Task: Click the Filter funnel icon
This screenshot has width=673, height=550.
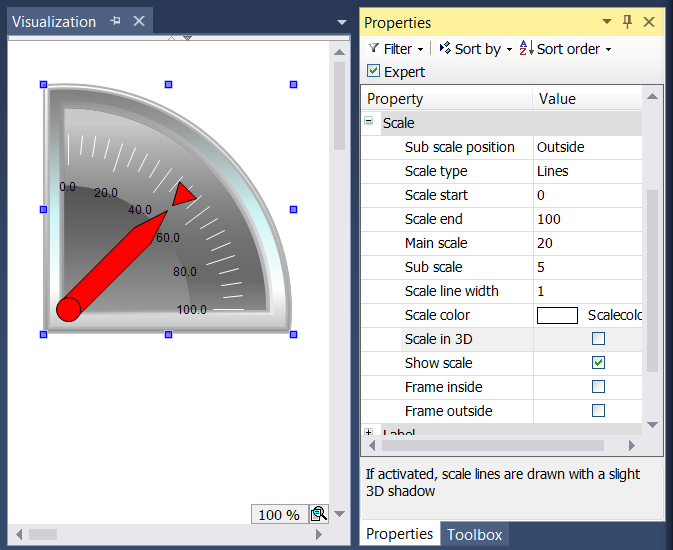Action: [x=373, y=48]
